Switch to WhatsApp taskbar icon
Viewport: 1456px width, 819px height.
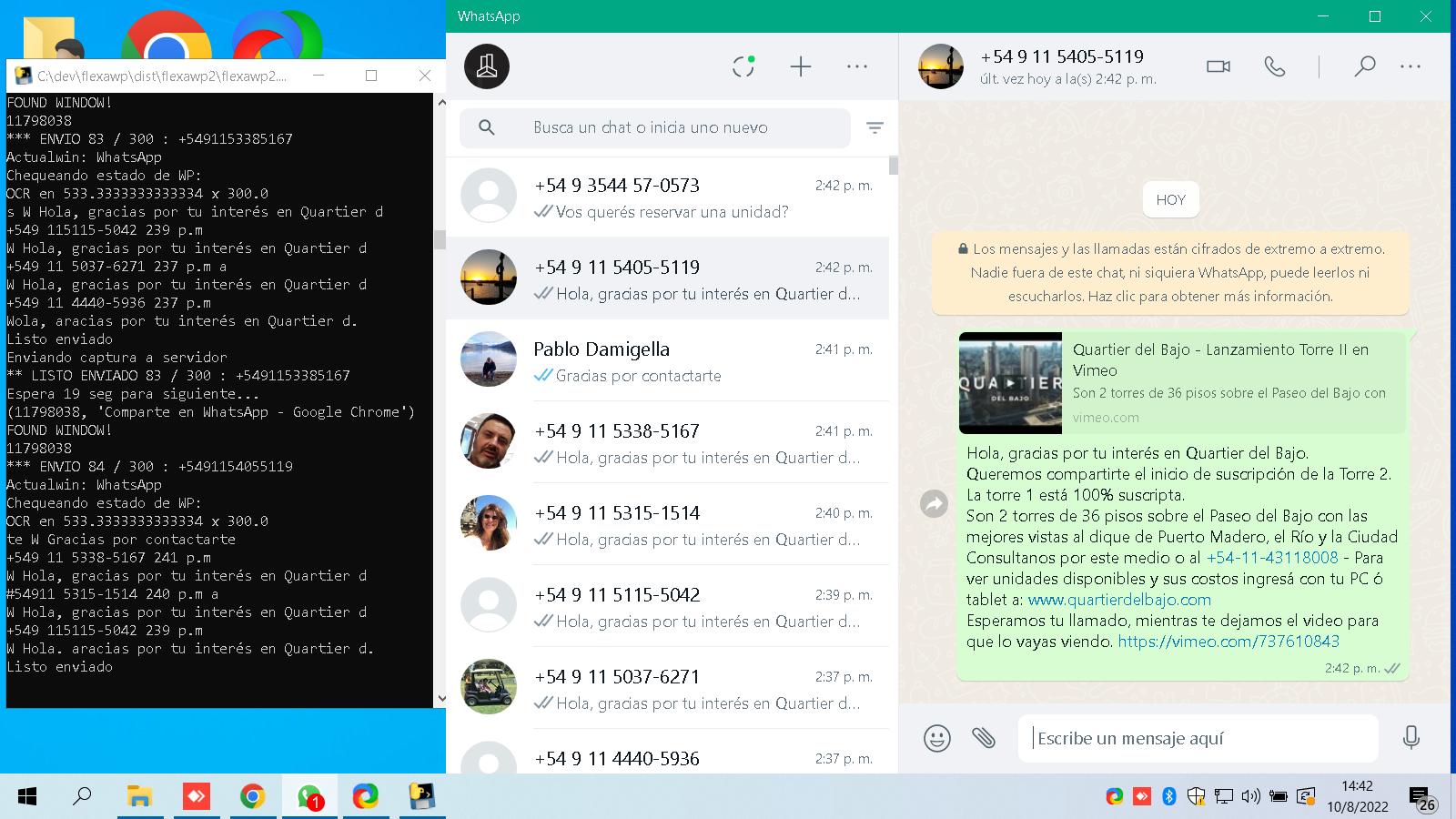[x=309, y=798]
